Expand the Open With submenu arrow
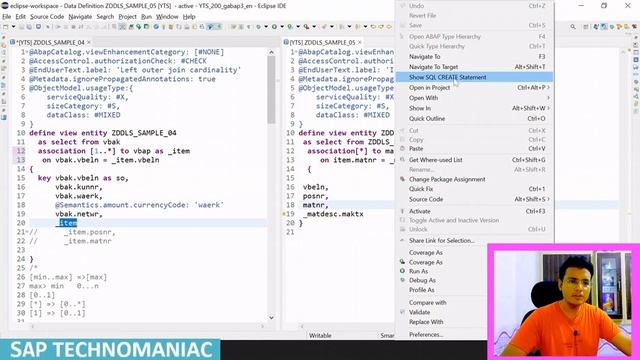Image resolution: width=640 pixels, height=360 pixels. pyautogui.click(x=548, y=98)
